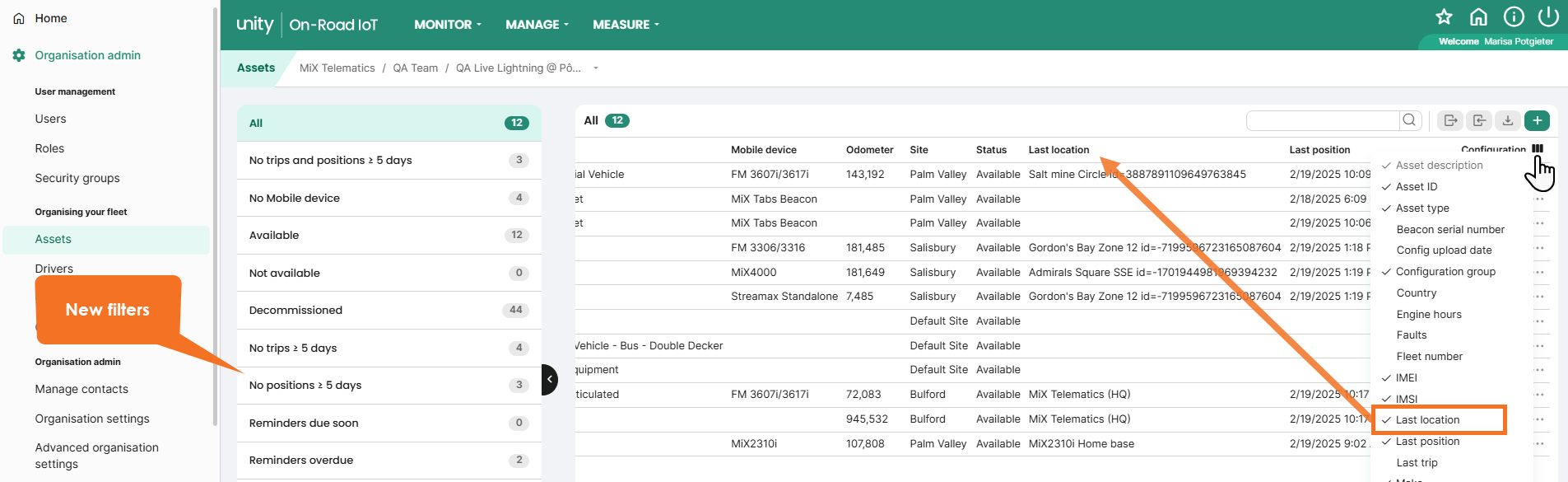Enable the Last trip column

(1417, 463)
